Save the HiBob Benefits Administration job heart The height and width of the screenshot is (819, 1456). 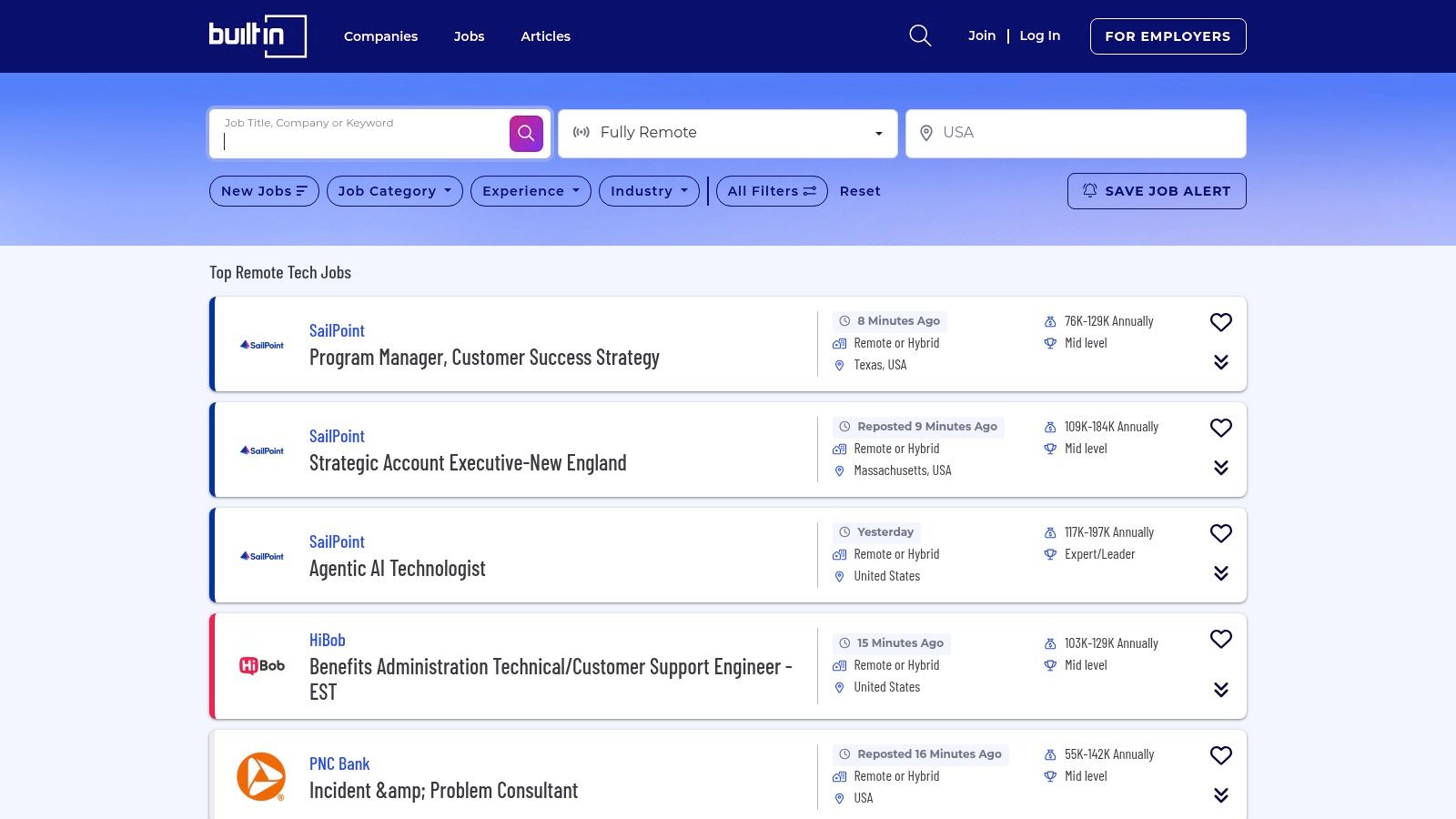(x=1221, y=639)
